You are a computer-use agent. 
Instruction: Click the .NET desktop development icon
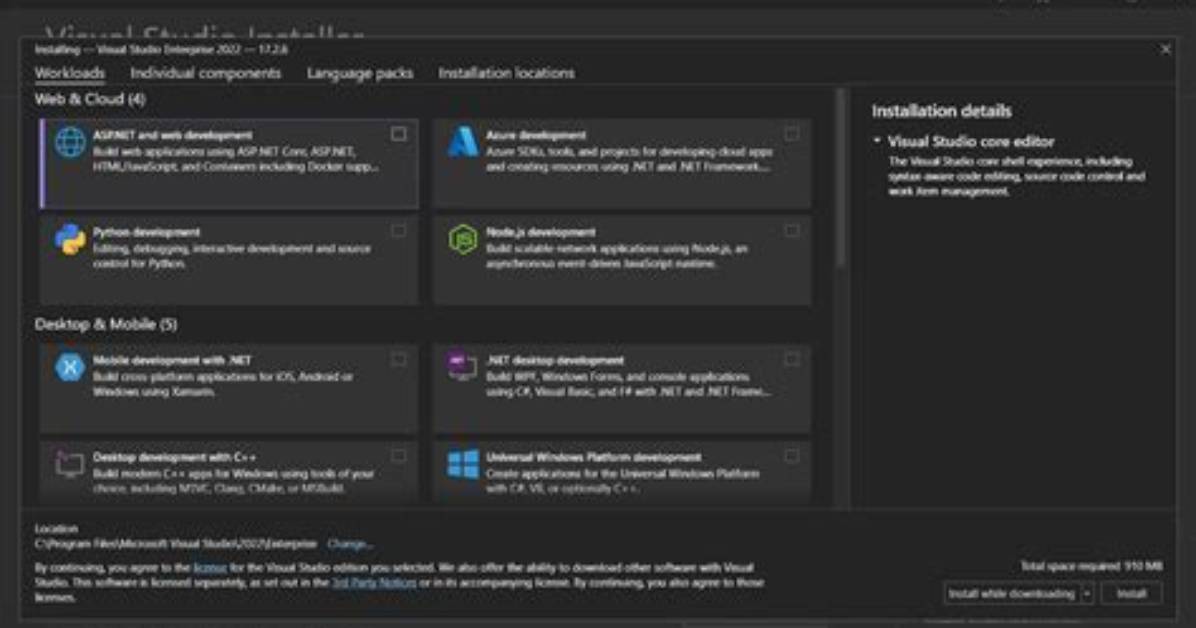click(x=462, y=367)
